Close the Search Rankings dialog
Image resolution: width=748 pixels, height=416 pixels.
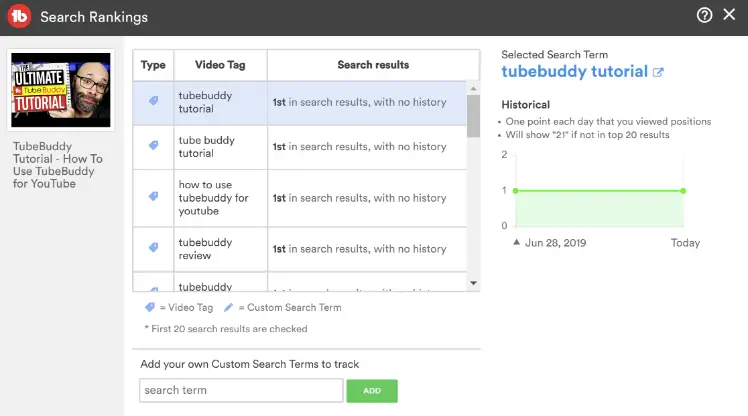[729, 14]
